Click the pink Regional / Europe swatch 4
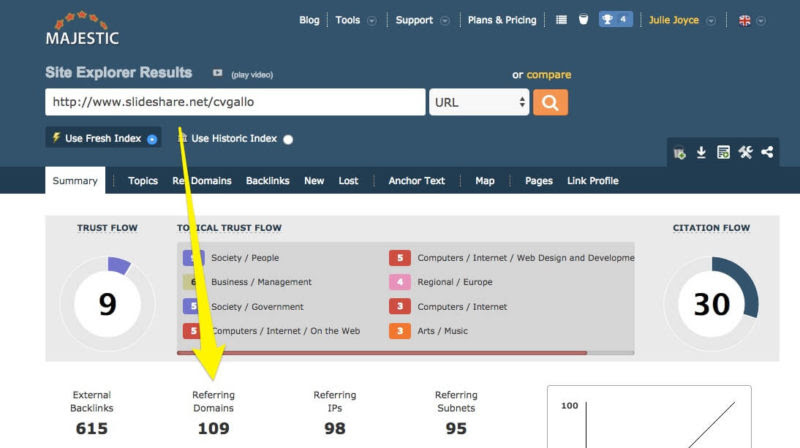 pos(400,282)
